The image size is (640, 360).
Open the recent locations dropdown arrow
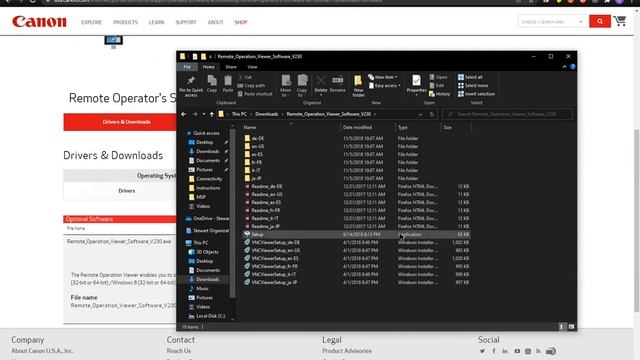coord(204,114)
